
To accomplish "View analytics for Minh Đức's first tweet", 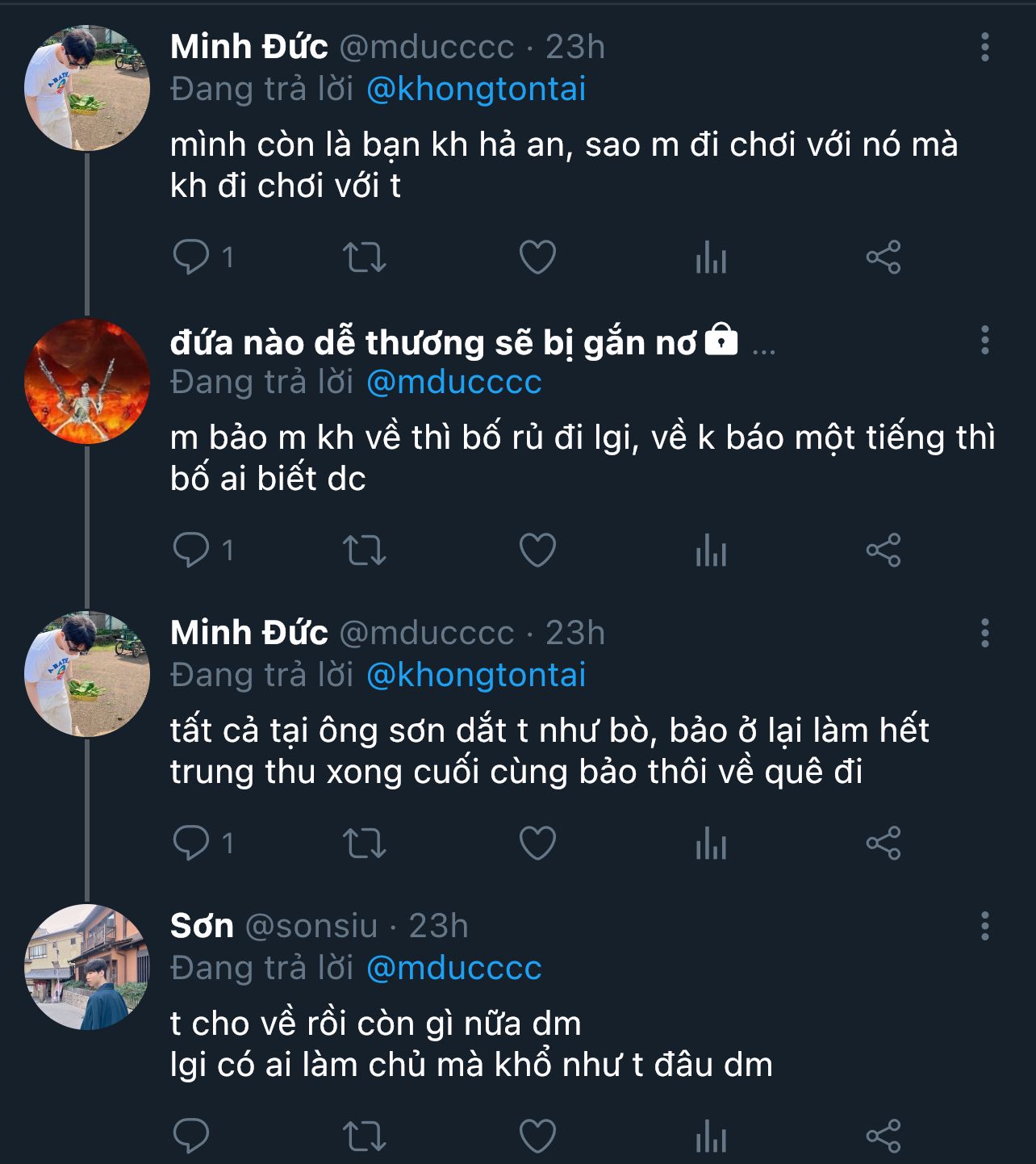I will tap(711, 259).
